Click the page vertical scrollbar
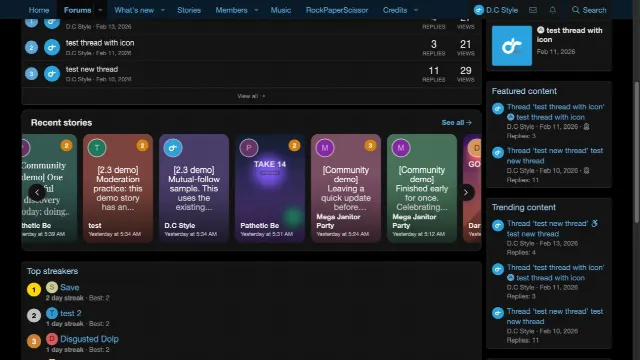This screenshot has width=640, height=360. (x=636, y=152)
